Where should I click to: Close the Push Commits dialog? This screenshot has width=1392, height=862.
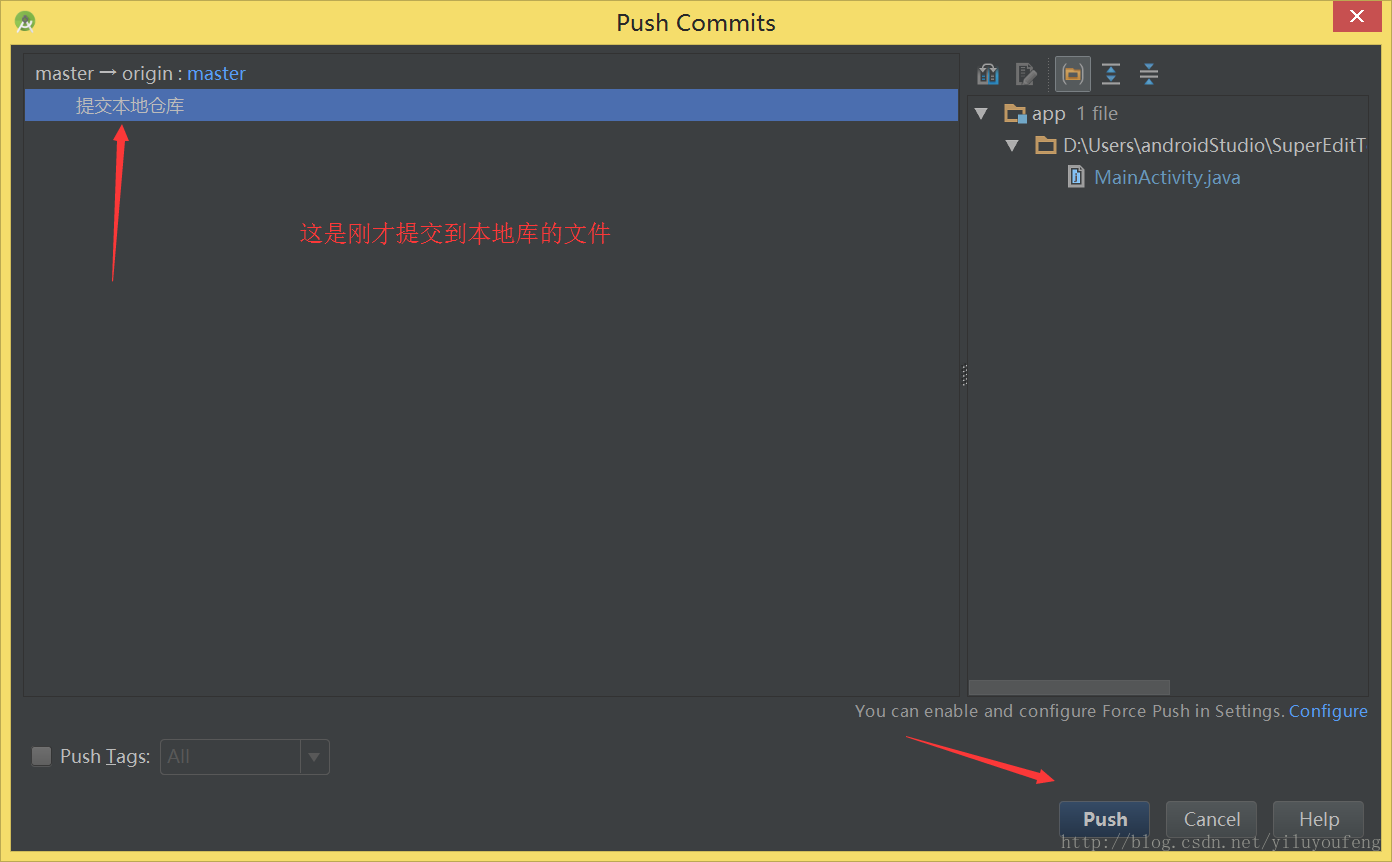[x=1356, y=17]
